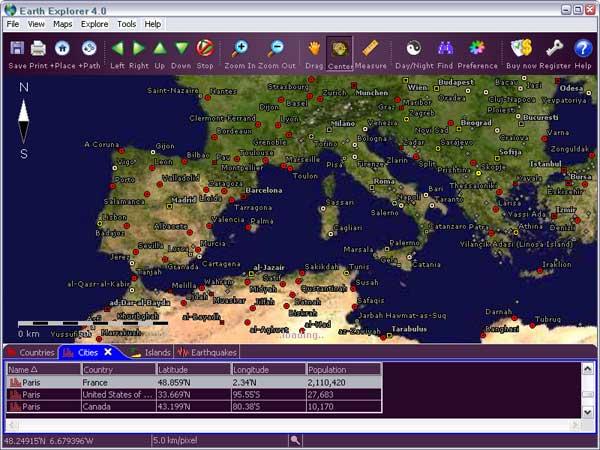The width and height of the screenshot is (600, 450).
Task: Open the Explore menu
Action: (x=95, y=24)
